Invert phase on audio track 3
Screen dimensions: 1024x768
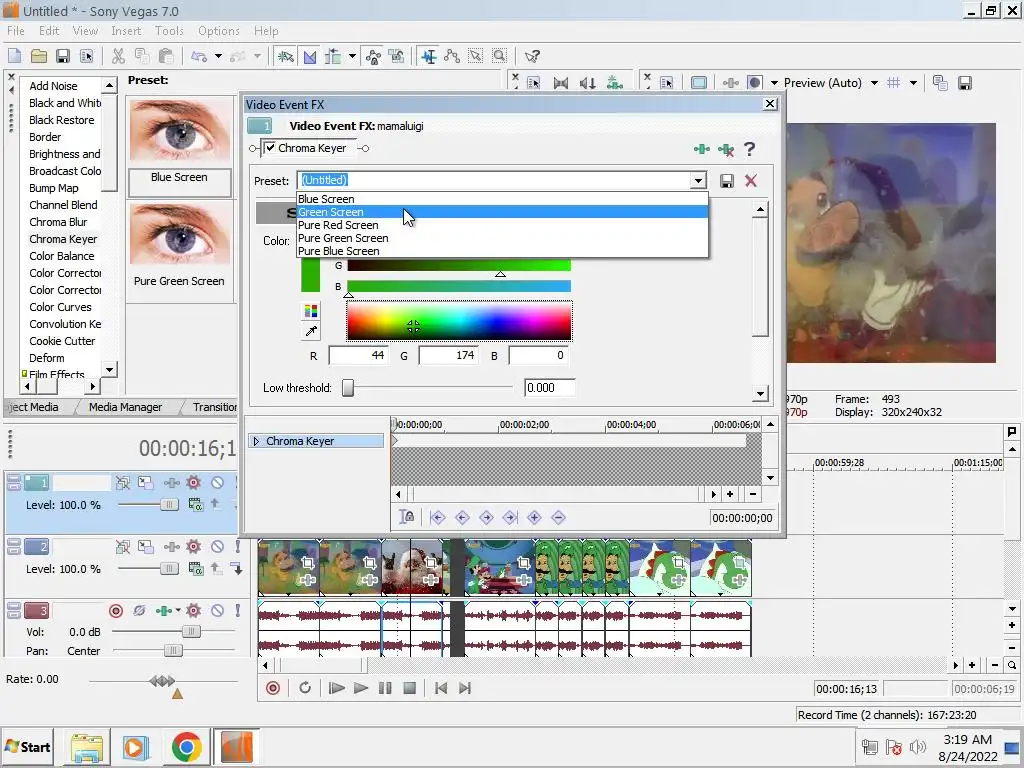(139, 611)
